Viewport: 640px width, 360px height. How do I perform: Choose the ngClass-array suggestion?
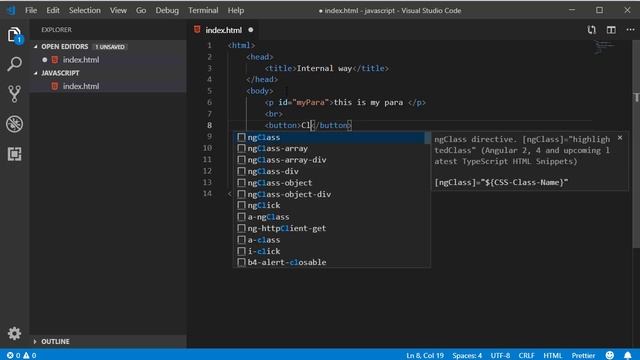pyautogui.click(x=329, y=149)
